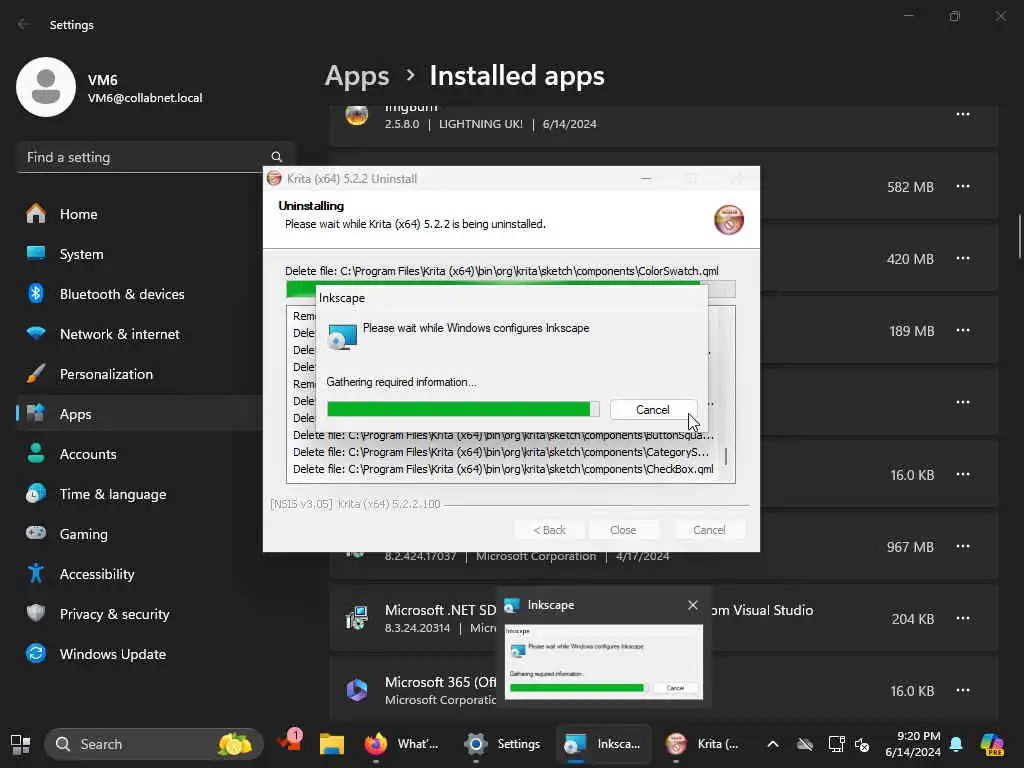Viewport: 1024px width, 768px height.
Task: Switch to Firefox What's... taskbar item
Action: pyautogui.click(x=402, y=744)
